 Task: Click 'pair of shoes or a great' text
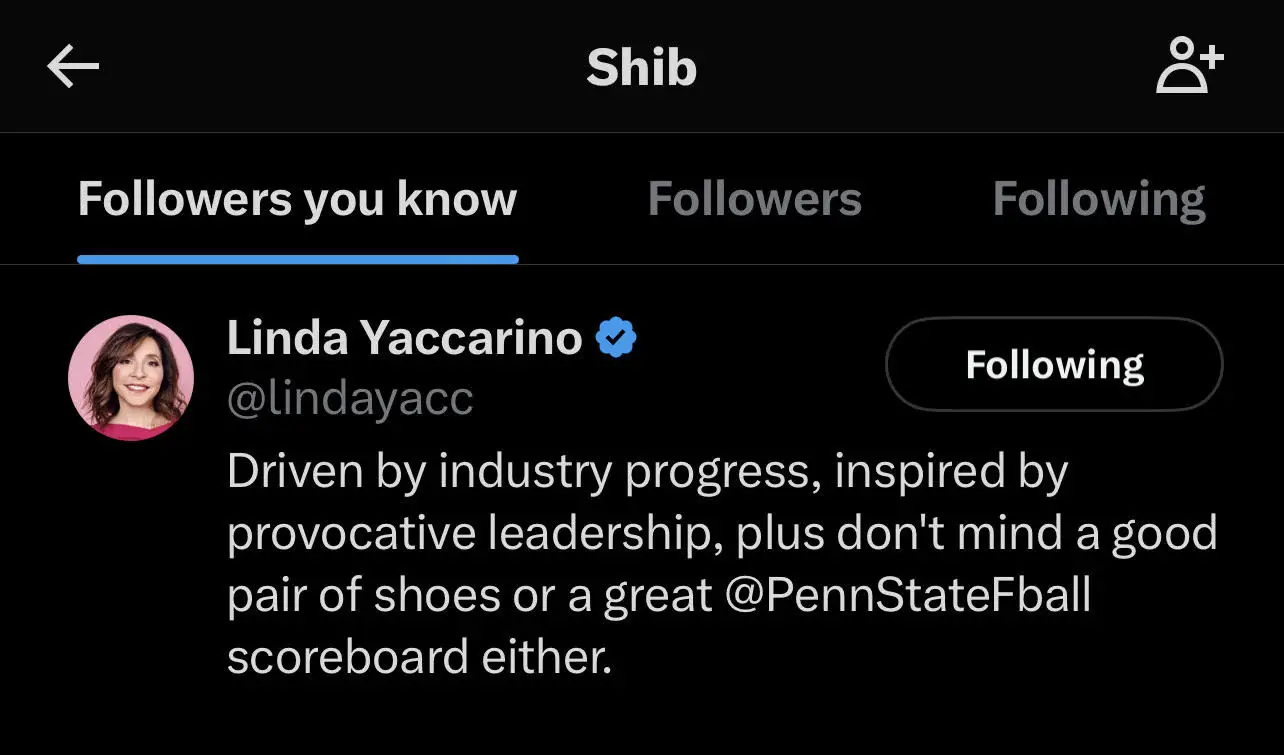tap(470, 596)
